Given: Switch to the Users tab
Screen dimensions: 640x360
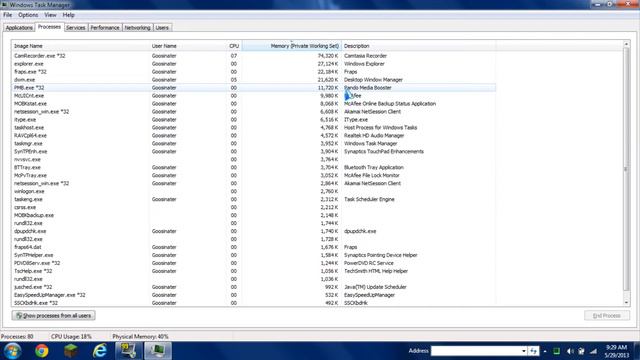Looking at the screenshot, I should [162, 28].
